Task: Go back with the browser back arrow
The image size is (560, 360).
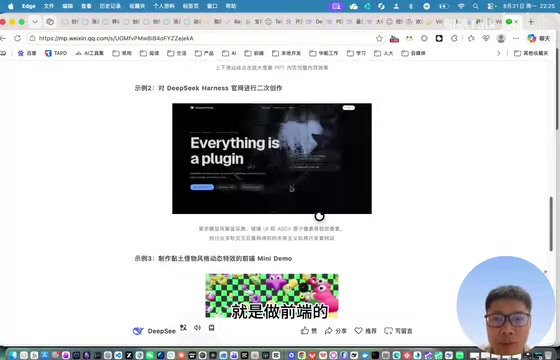Action: (x=4, y=38)
